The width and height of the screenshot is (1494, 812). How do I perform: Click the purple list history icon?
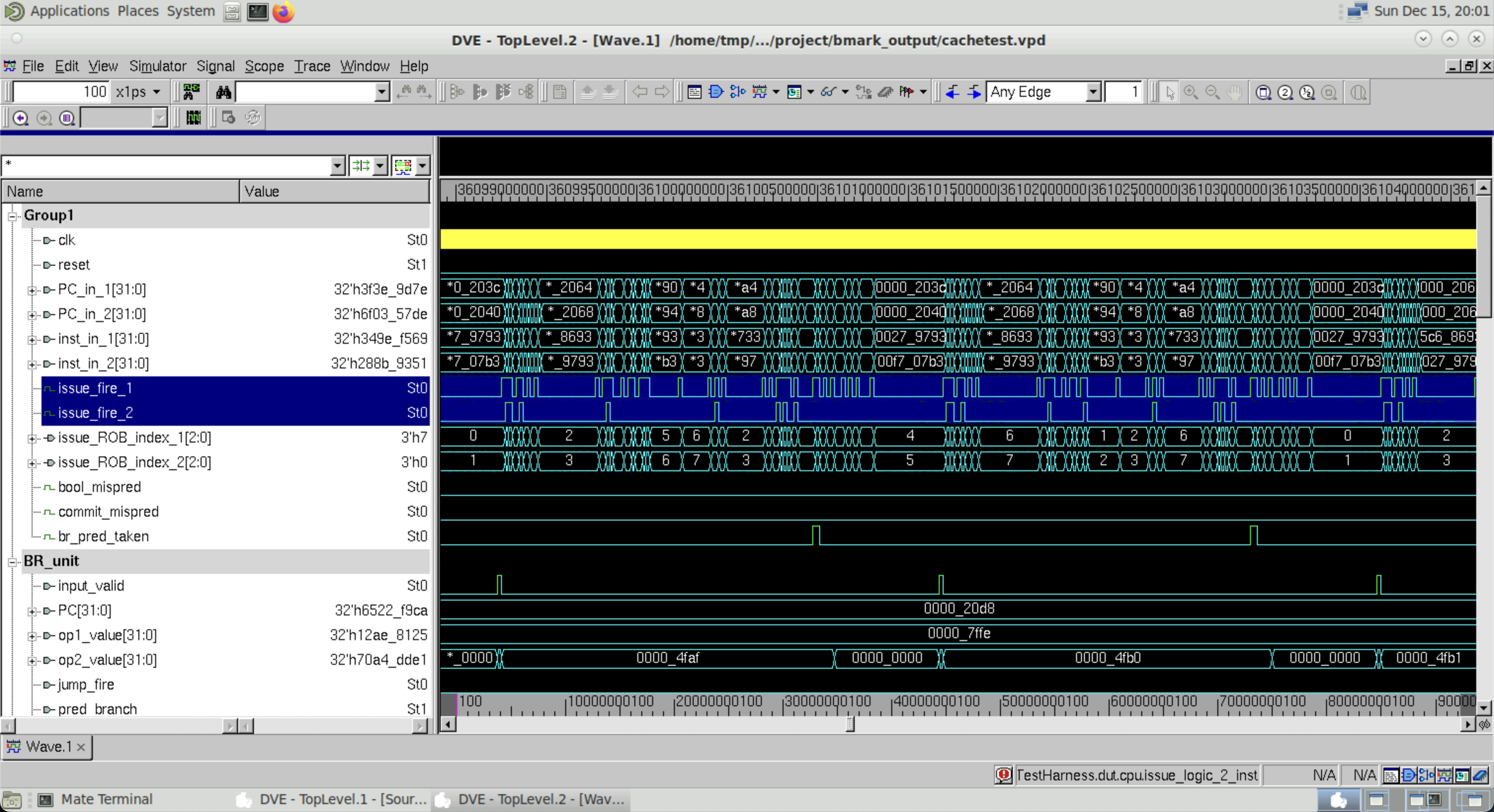point(67,118)
